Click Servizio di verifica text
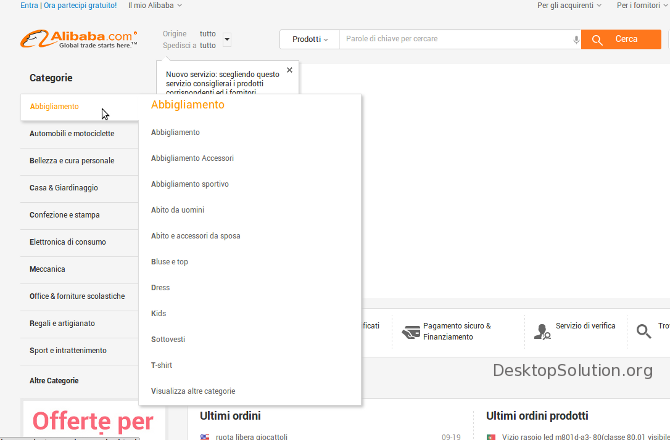Screen dimensions: 670x440 [585, 326]
